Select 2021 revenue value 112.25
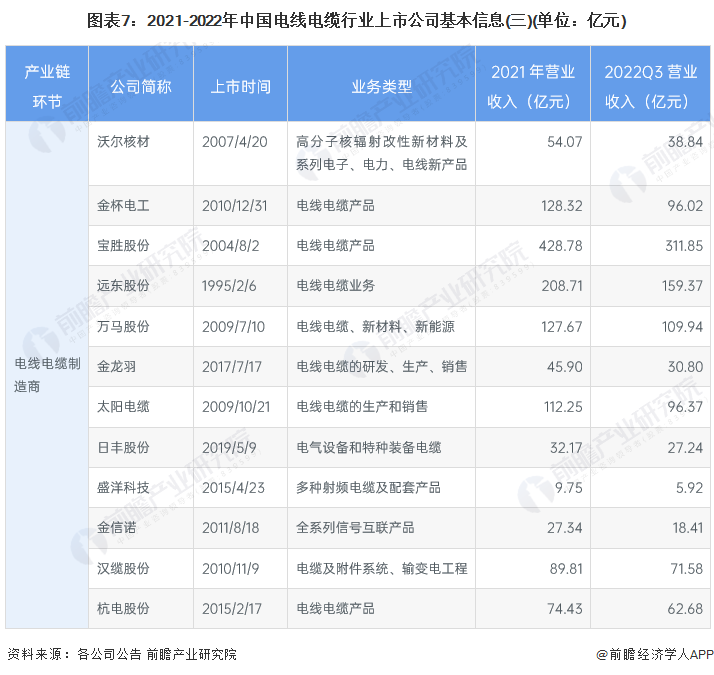 coord(563,407)
